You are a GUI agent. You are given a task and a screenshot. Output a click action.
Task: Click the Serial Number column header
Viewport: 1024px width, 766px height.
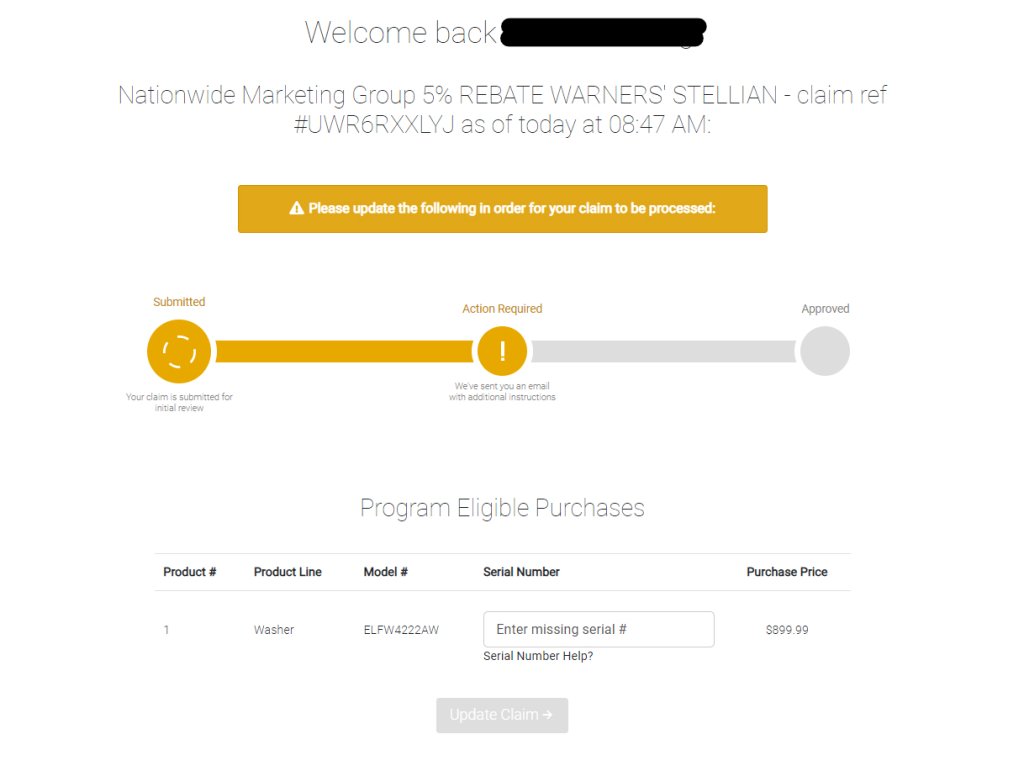click(521, 572)
